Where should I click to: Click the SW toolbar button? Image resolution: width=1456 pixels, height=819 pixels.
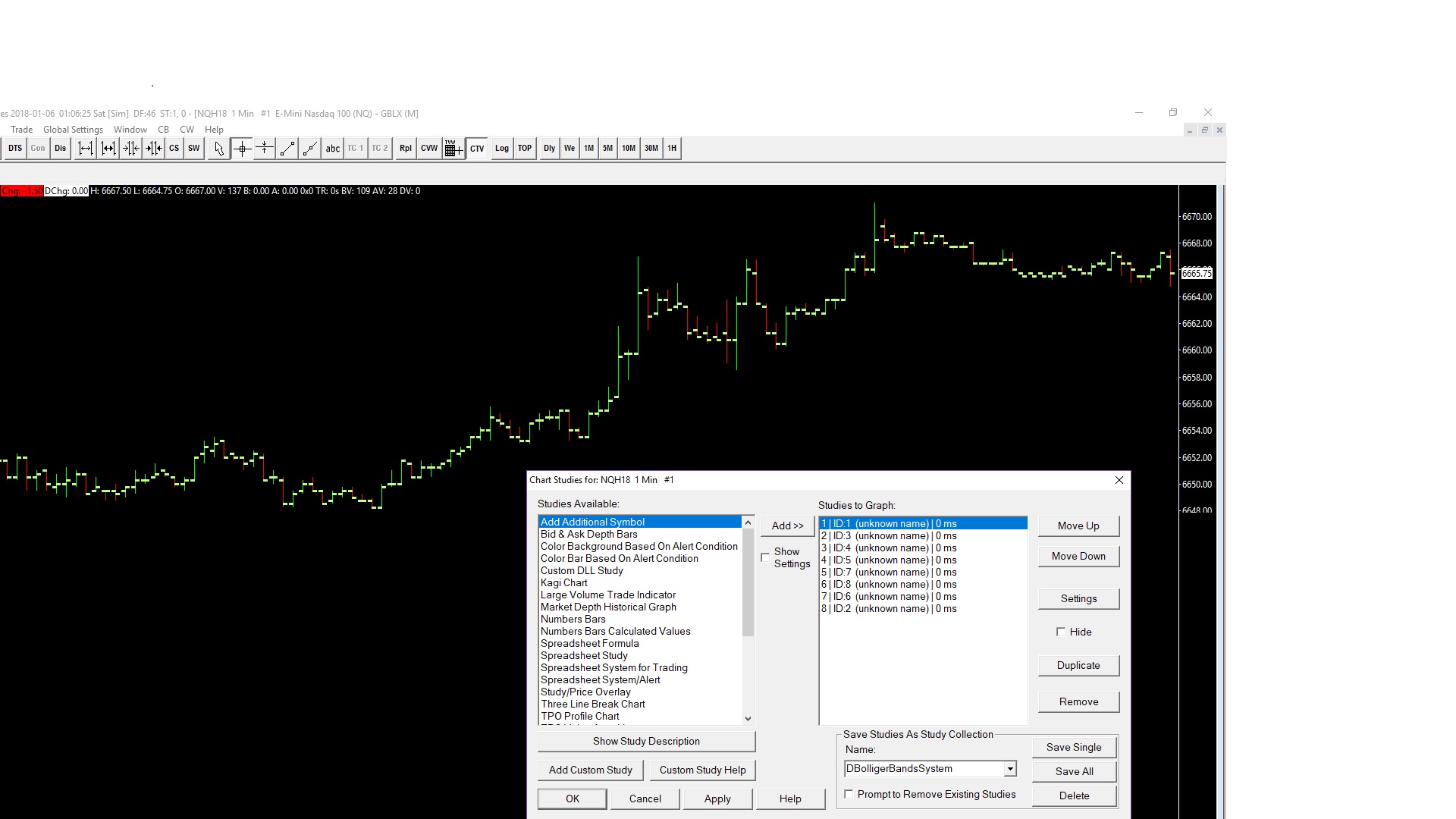point(194,149)
